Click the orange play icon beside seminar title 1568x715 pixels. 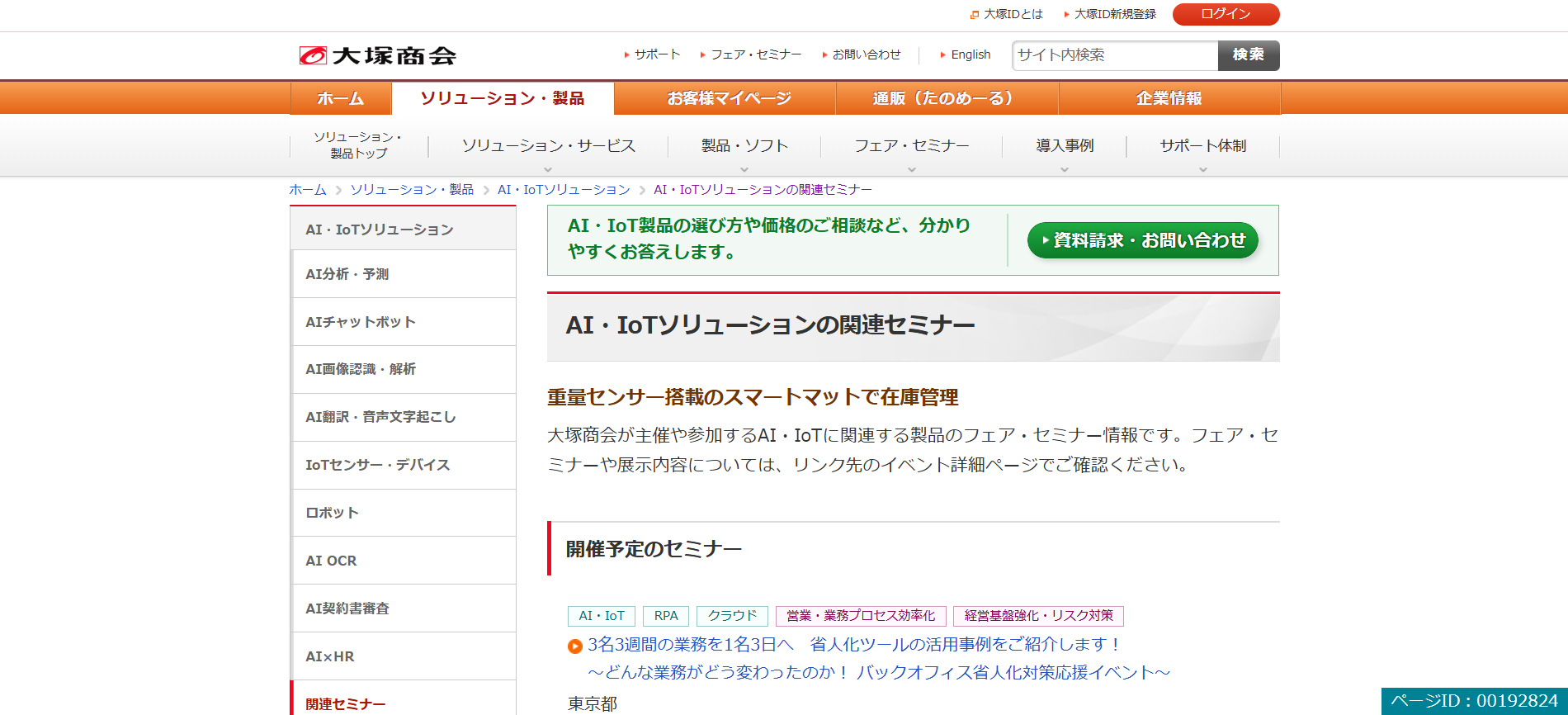click(575, 646)
